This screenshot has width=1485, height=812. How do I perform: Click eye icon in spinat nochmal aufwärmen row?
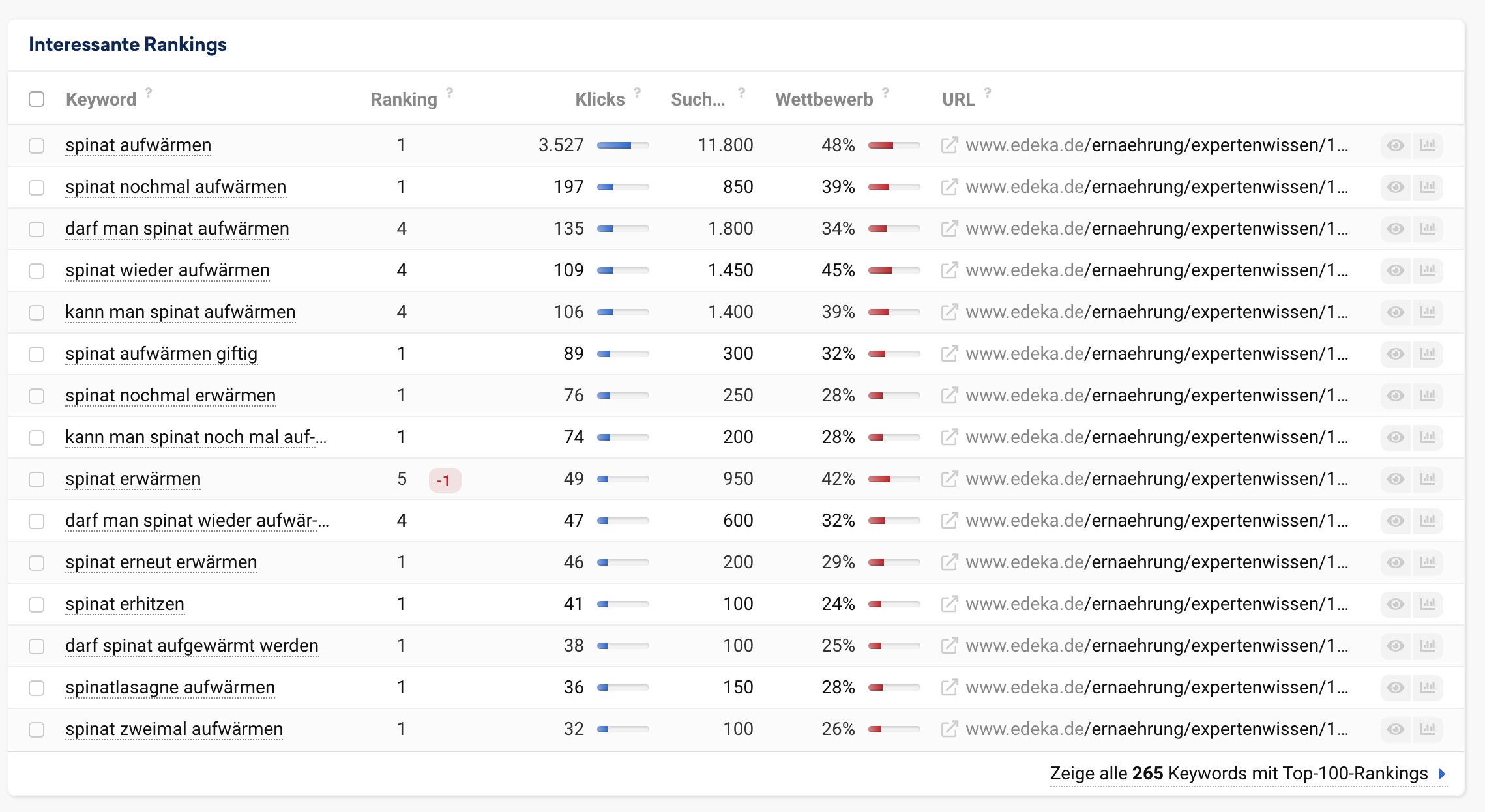(1396, 187)
